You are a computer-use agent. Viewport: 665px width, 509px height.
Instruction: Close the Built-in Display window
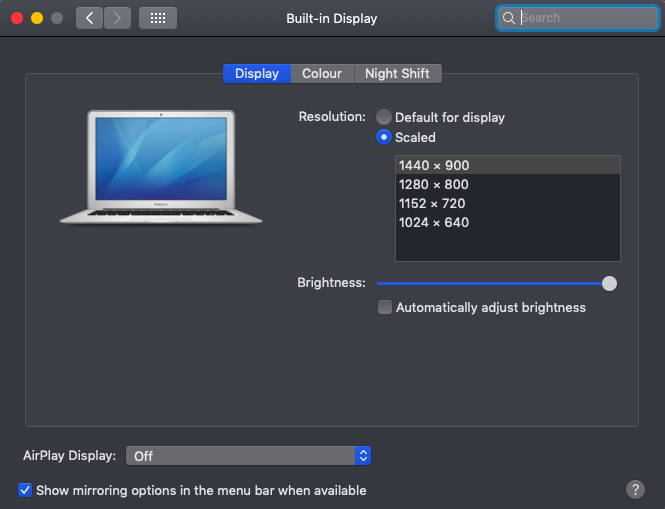click(17, 18)
